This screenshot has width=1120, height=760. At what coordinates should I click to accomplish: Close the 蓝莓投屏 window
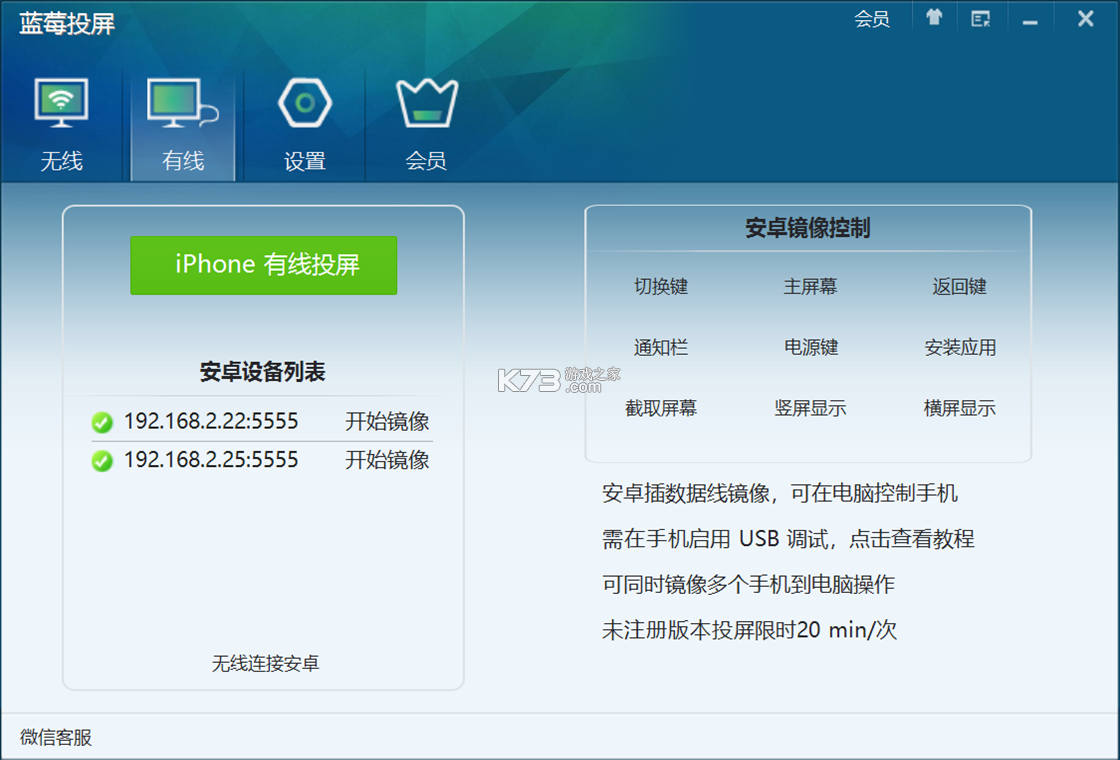click(1086, 19)
